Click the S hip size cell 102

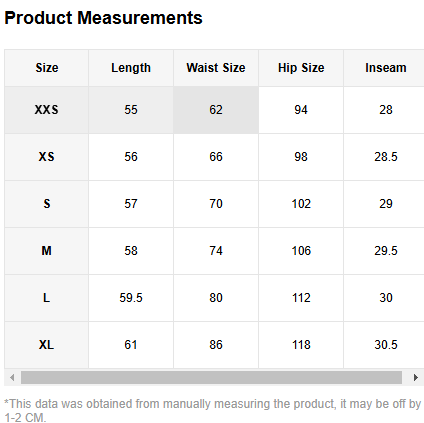(301, 204)
